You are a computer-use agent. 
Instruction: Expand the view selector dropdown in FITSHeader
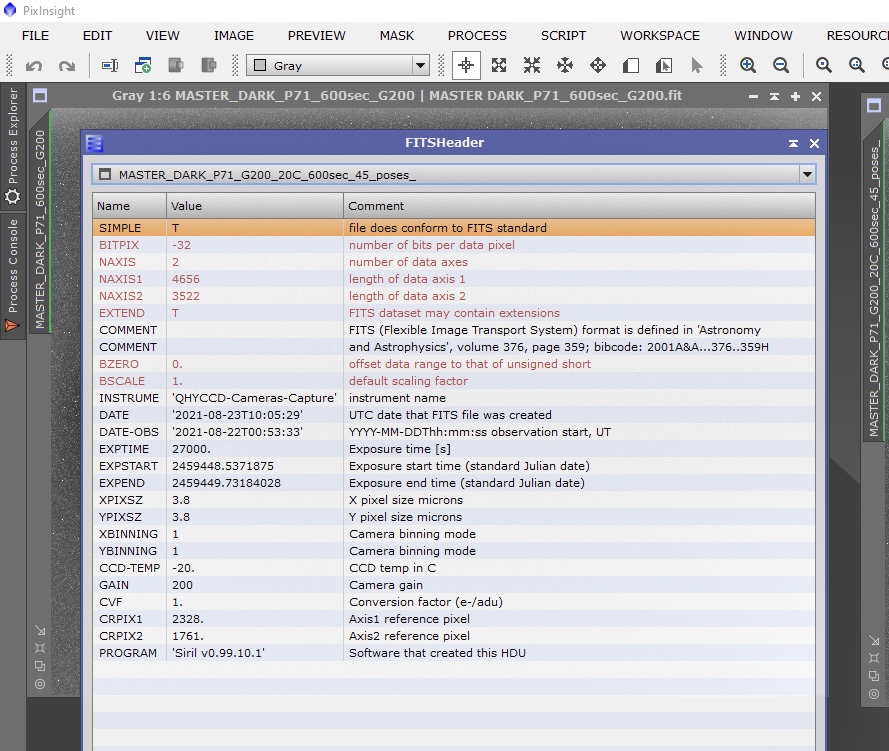point(807,175)
